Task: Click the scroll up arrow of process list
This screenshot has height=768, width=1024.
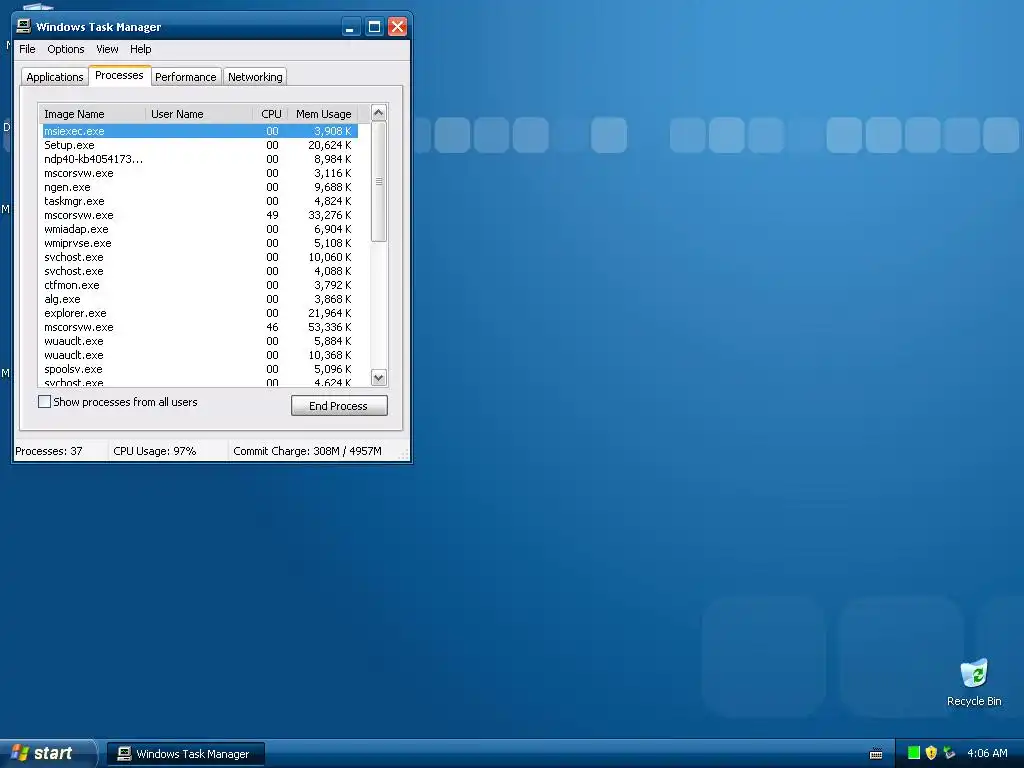Action: tap(379, 113)
